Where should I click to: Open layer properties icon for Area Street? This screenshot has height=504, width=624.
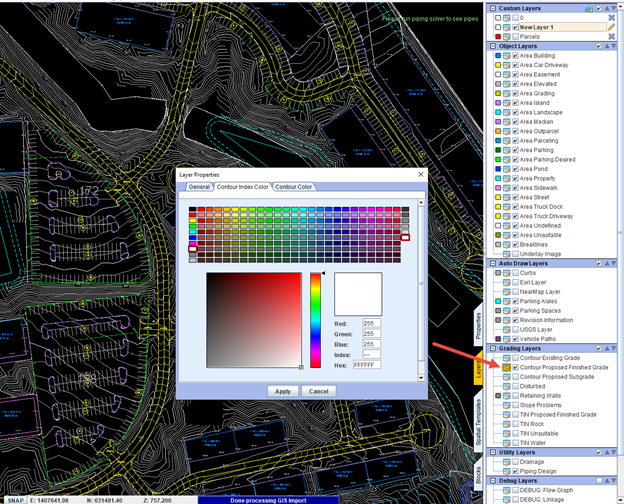[x=506, y=197]
